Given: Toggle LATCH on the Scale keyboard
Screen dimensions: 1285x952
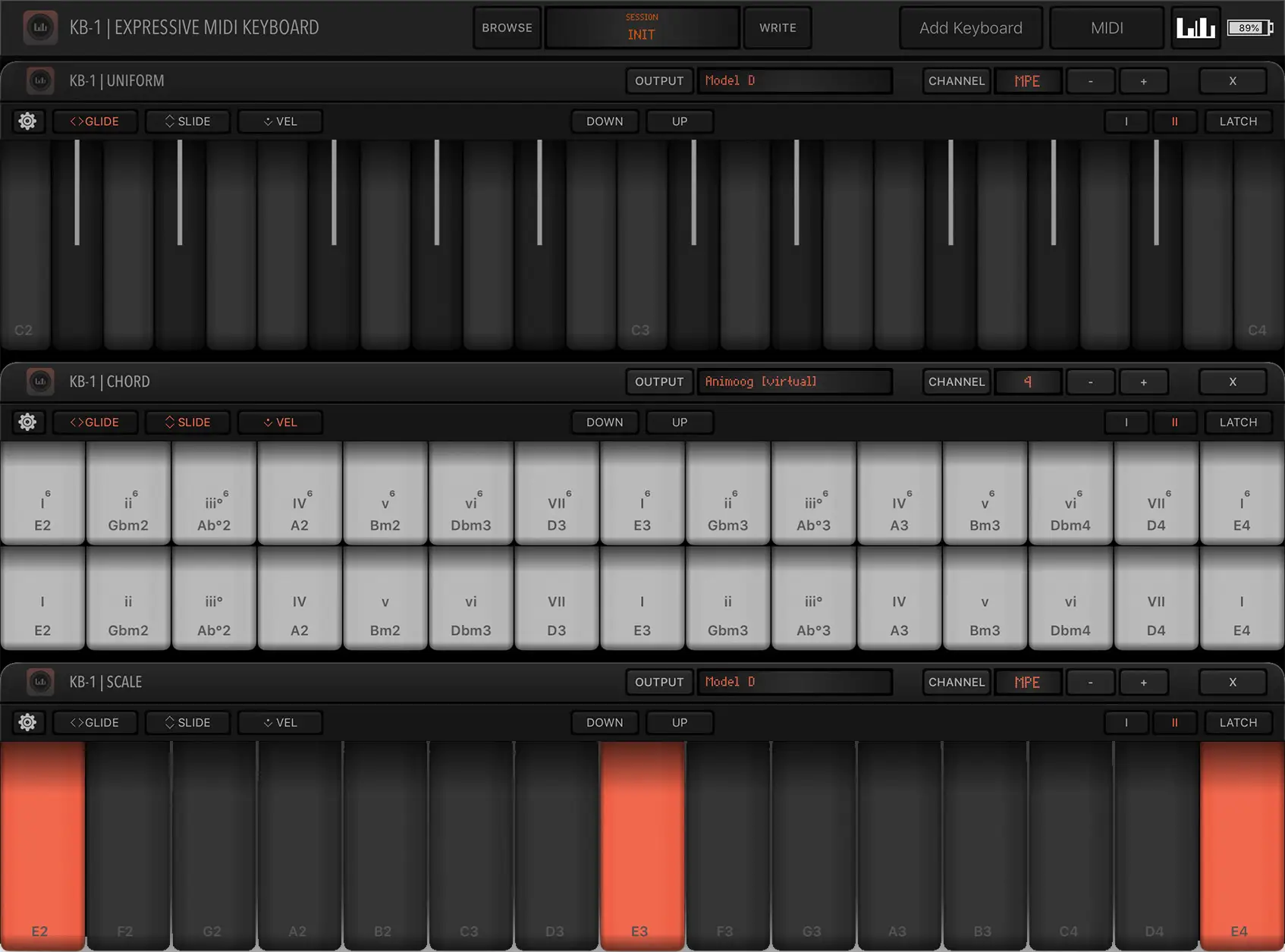Looking at the screenshot, I should [1238, 723].
